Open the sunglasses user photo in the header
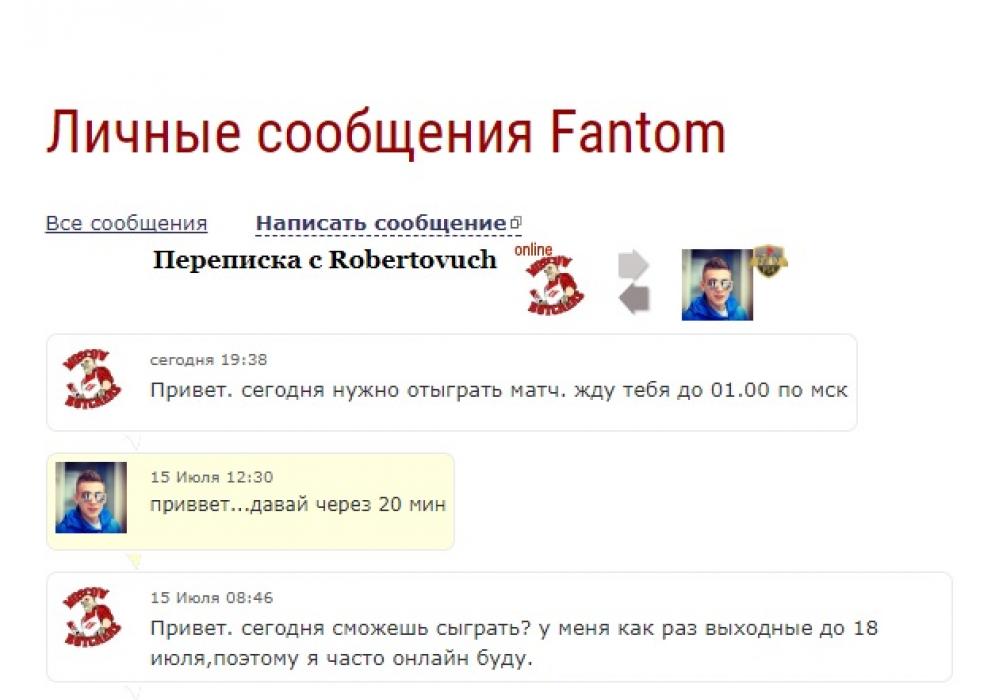 coord(717,284)
